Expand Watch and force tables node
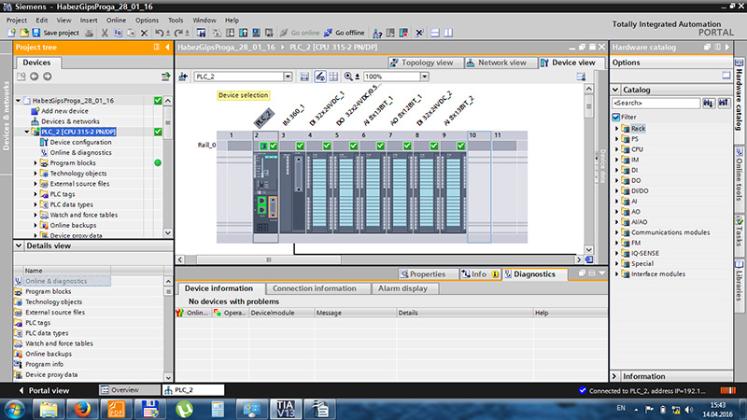747x420 pixels. click(35, 215)
